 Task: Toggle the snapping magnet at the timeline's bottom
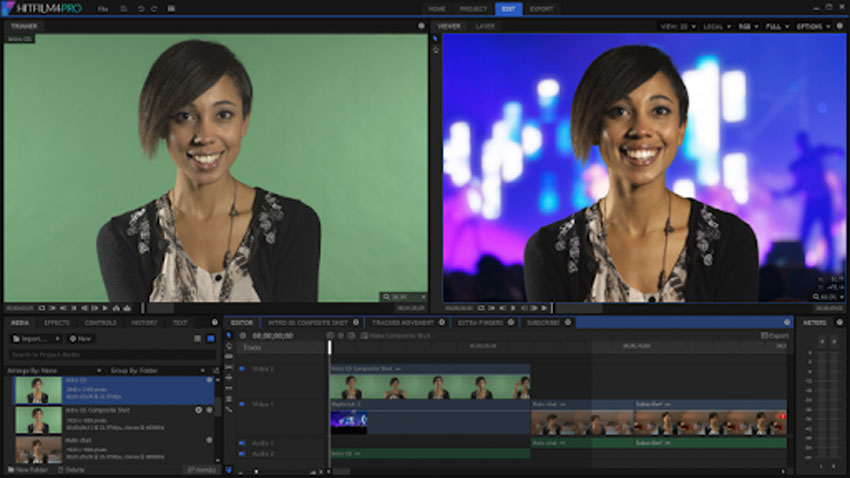(229, 470)
